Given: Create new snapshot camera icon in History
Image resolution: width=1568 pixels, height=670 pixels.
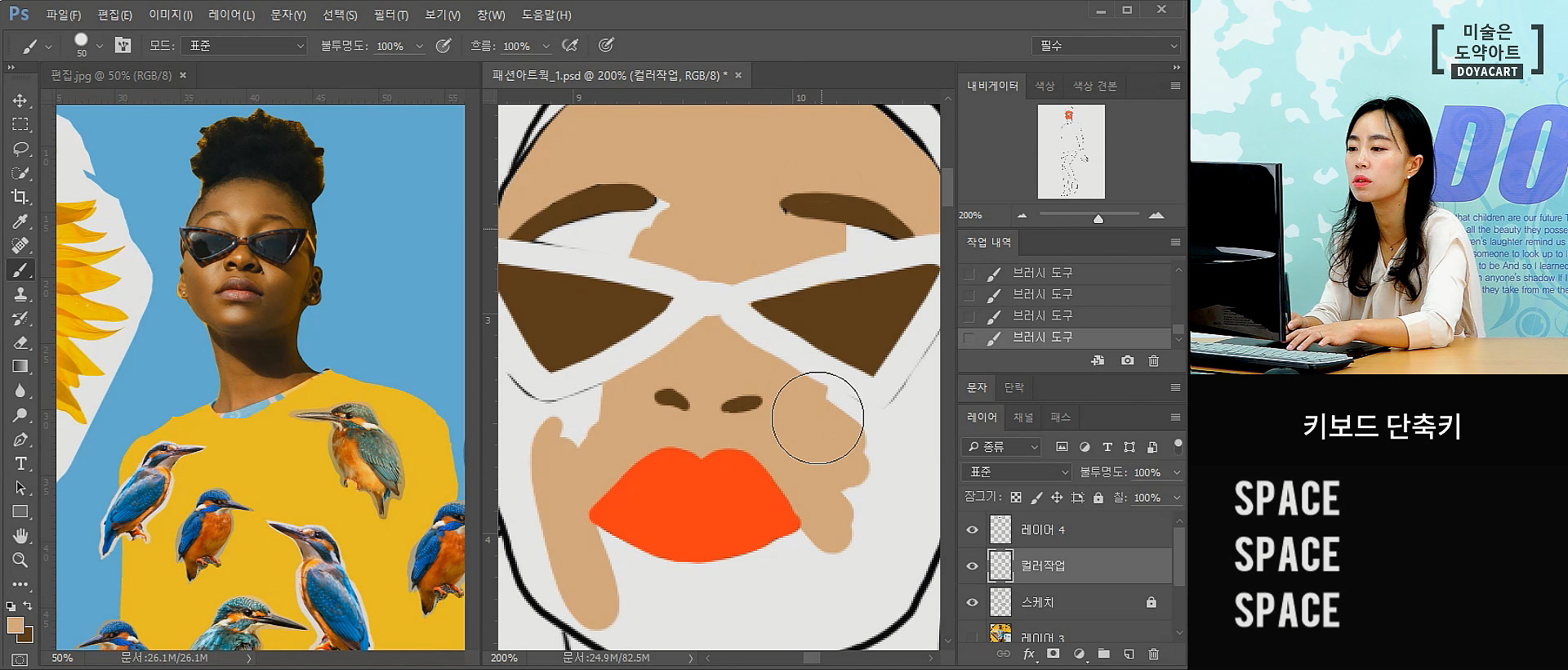Looking at the screenshot, I should coord(1127,360).
